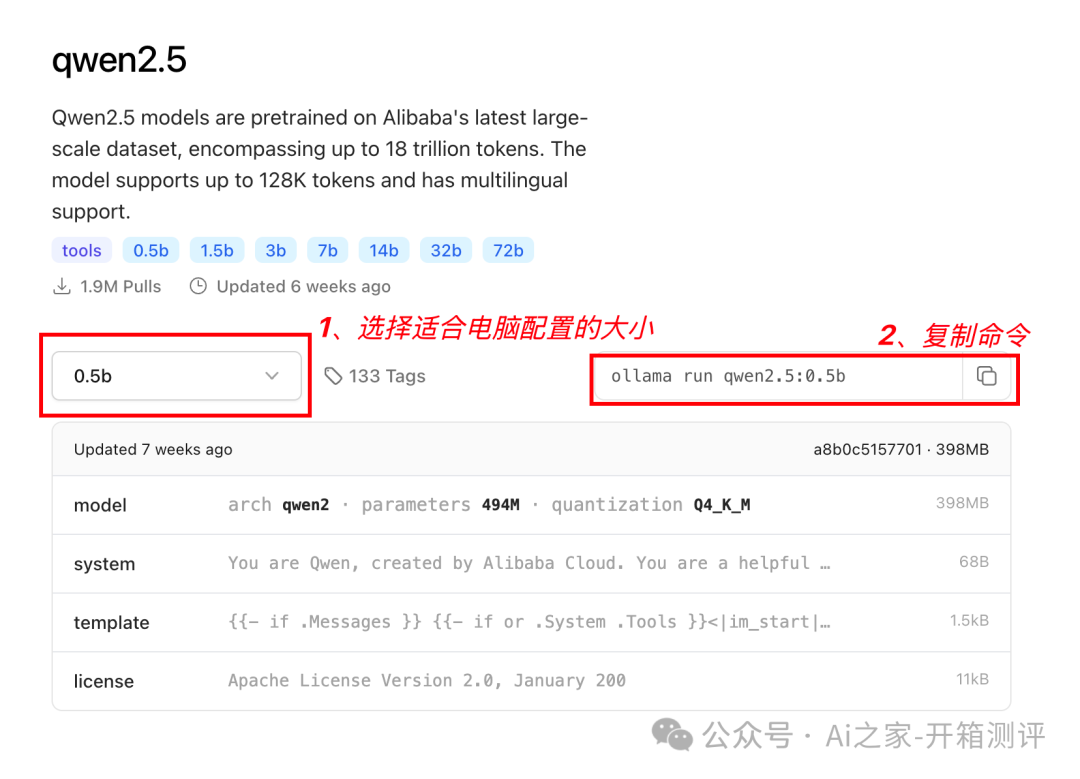Viewport: 1080px width, 779px height.
Task: Select the 1.5b size tag
Action: coord(217,251)
